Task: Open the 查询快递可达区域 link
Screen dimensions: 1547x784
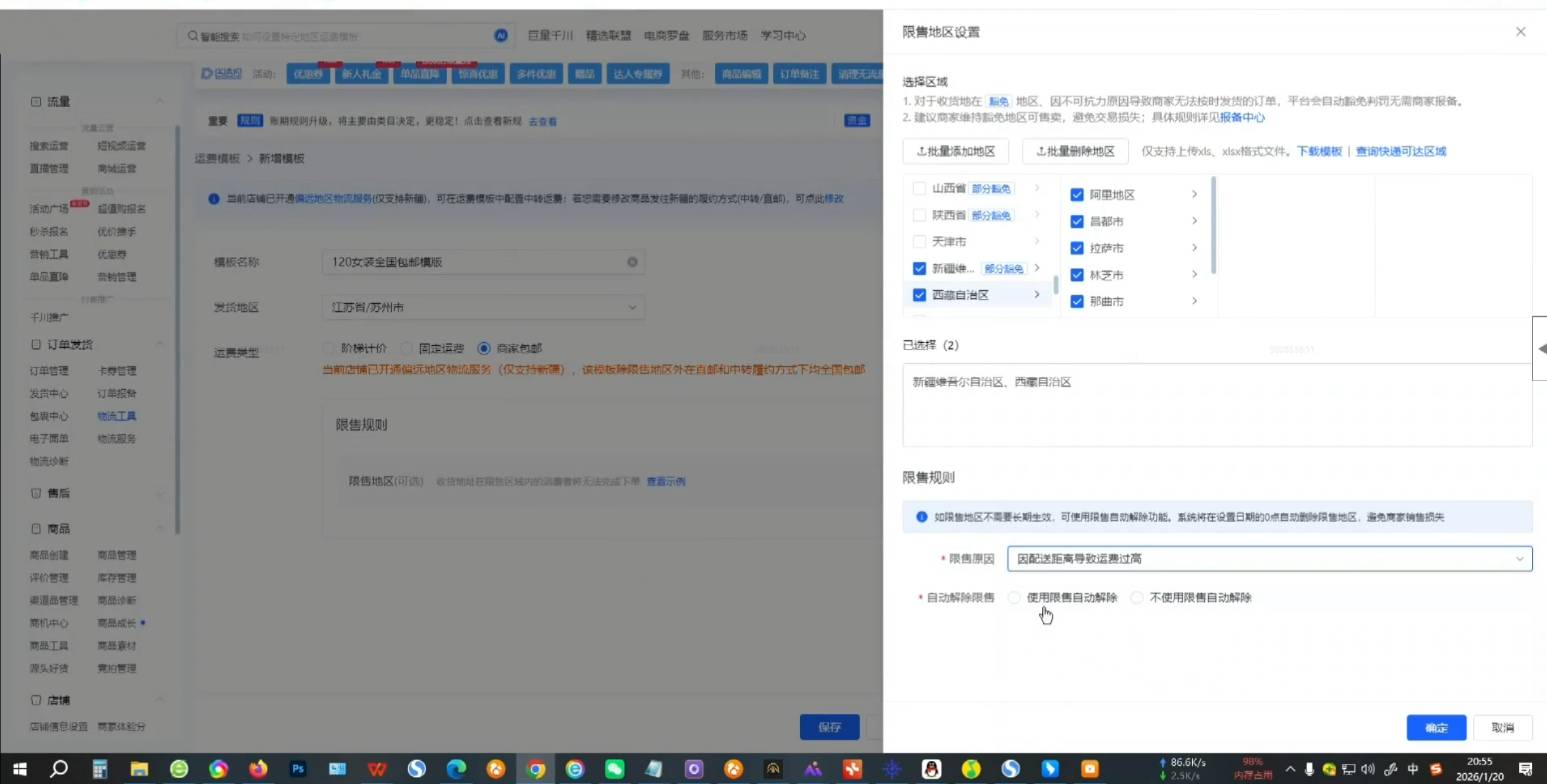Action: coord(1401,152)
